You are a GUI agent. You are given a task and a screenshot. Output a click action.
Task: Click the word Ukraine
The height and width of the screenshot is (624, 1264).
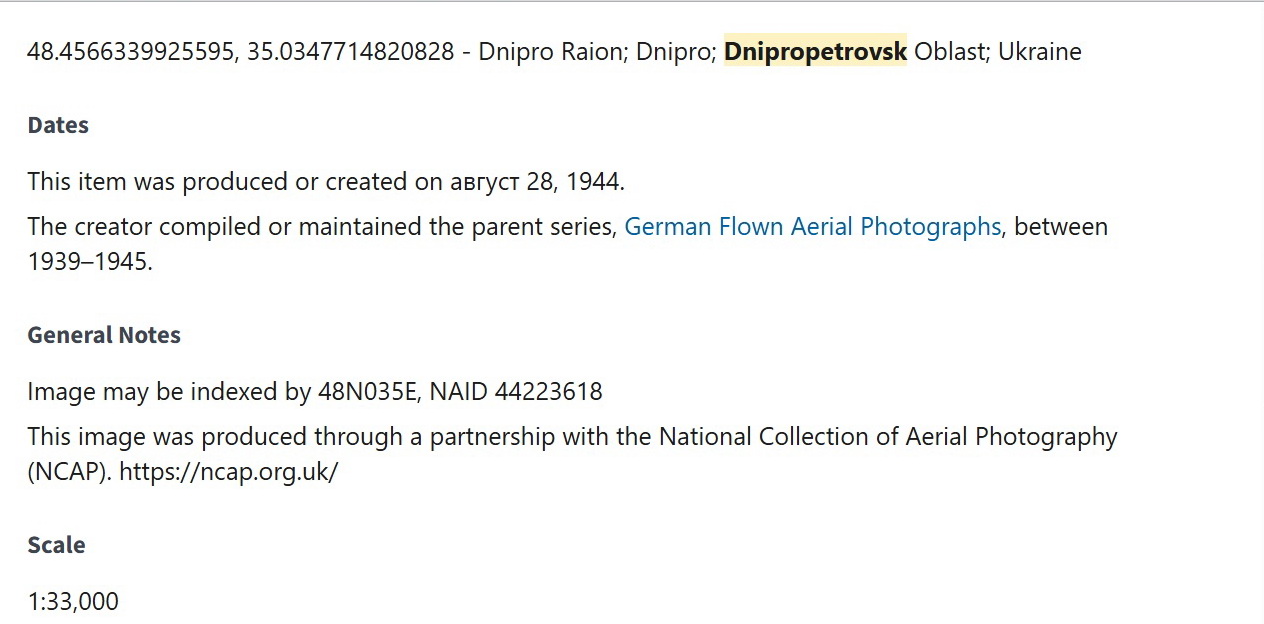[x=1039, y=52]
